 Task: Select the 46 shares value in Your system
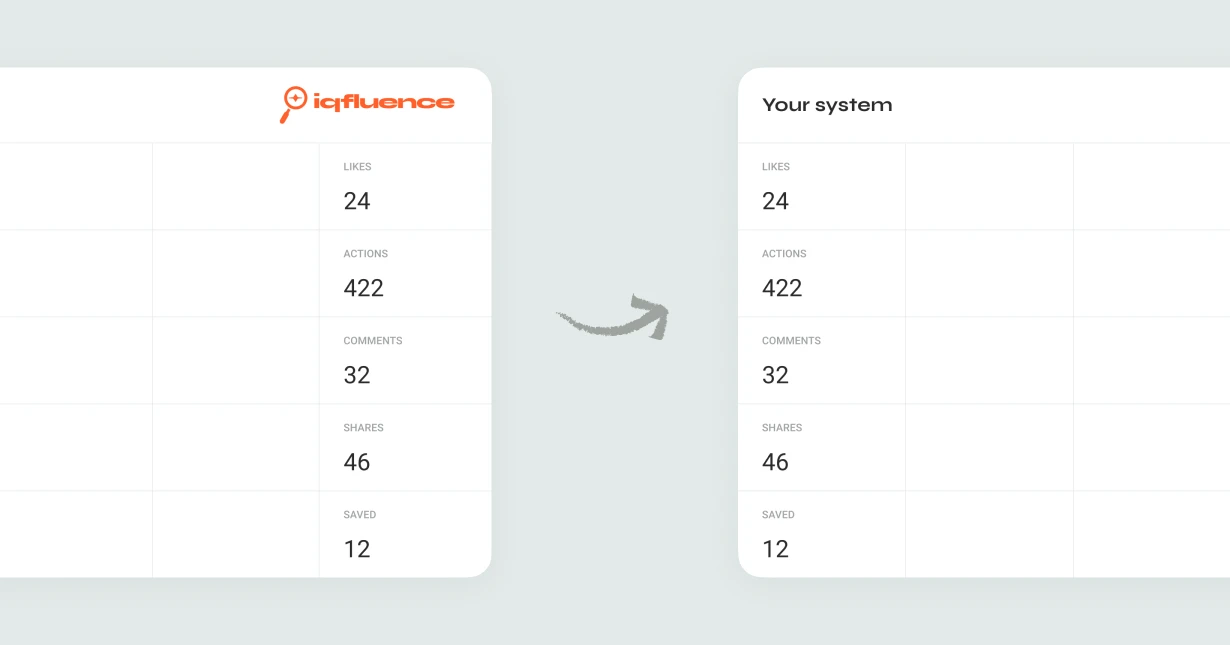[x=776, y=462]
